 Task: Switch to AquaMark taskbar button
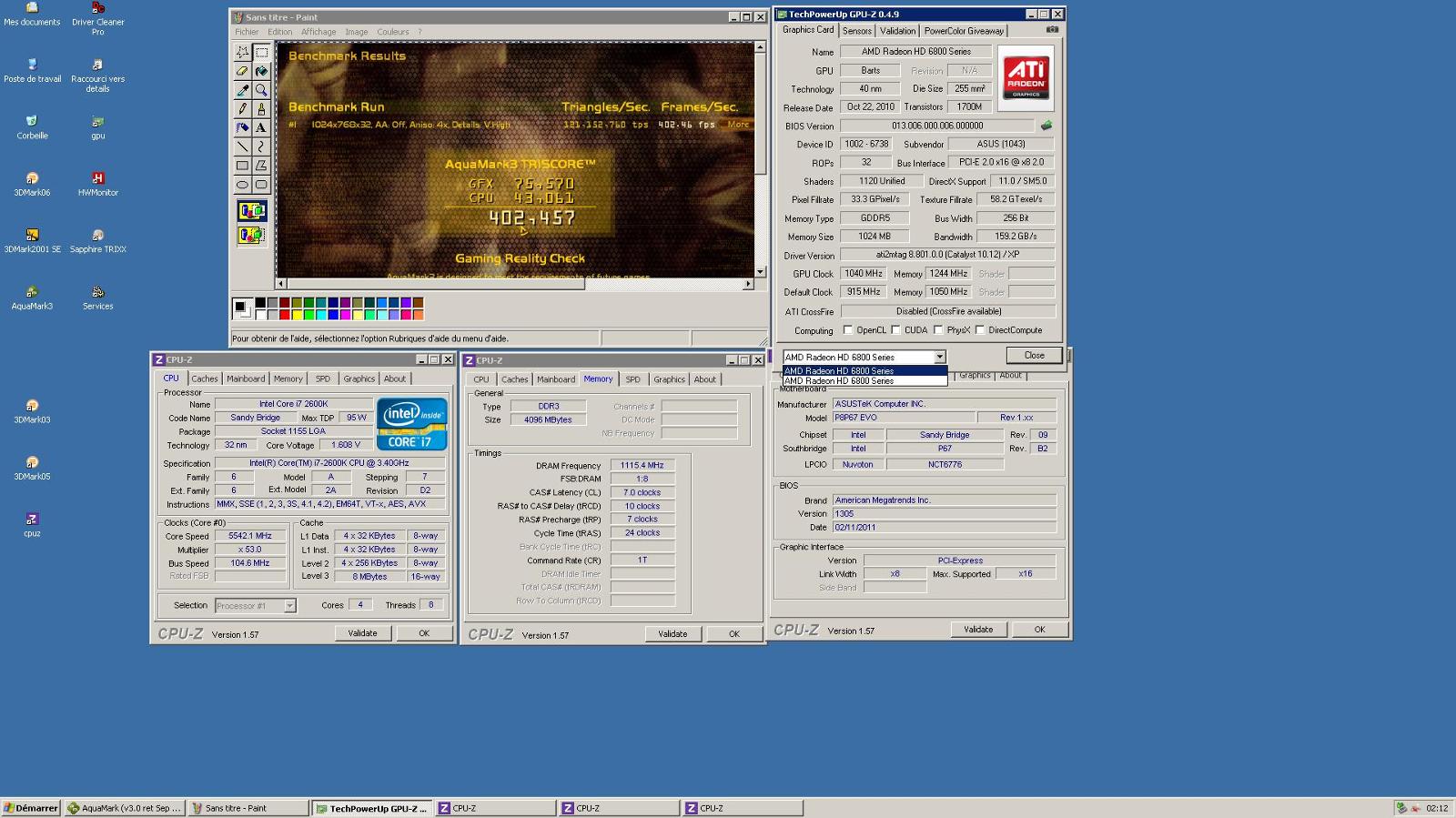[125, 808]
